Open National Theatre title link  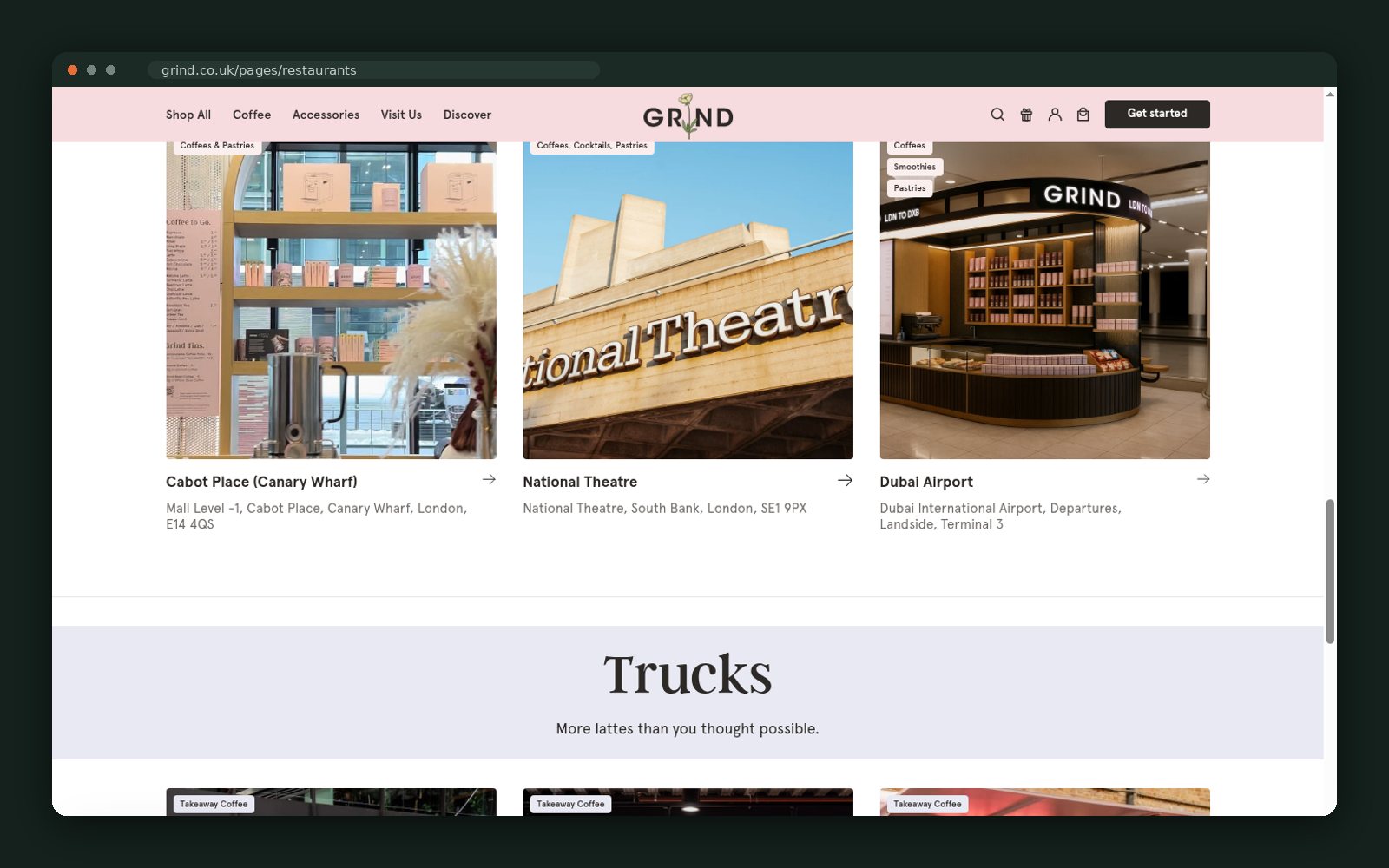580,482
